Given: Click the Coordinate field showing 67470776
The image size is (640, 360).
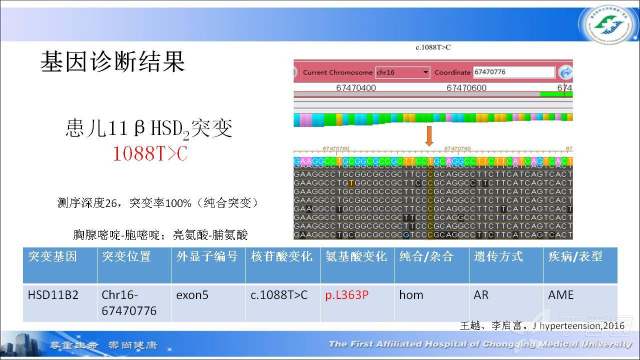Looking at the screenshot, I should pos(514,72).
